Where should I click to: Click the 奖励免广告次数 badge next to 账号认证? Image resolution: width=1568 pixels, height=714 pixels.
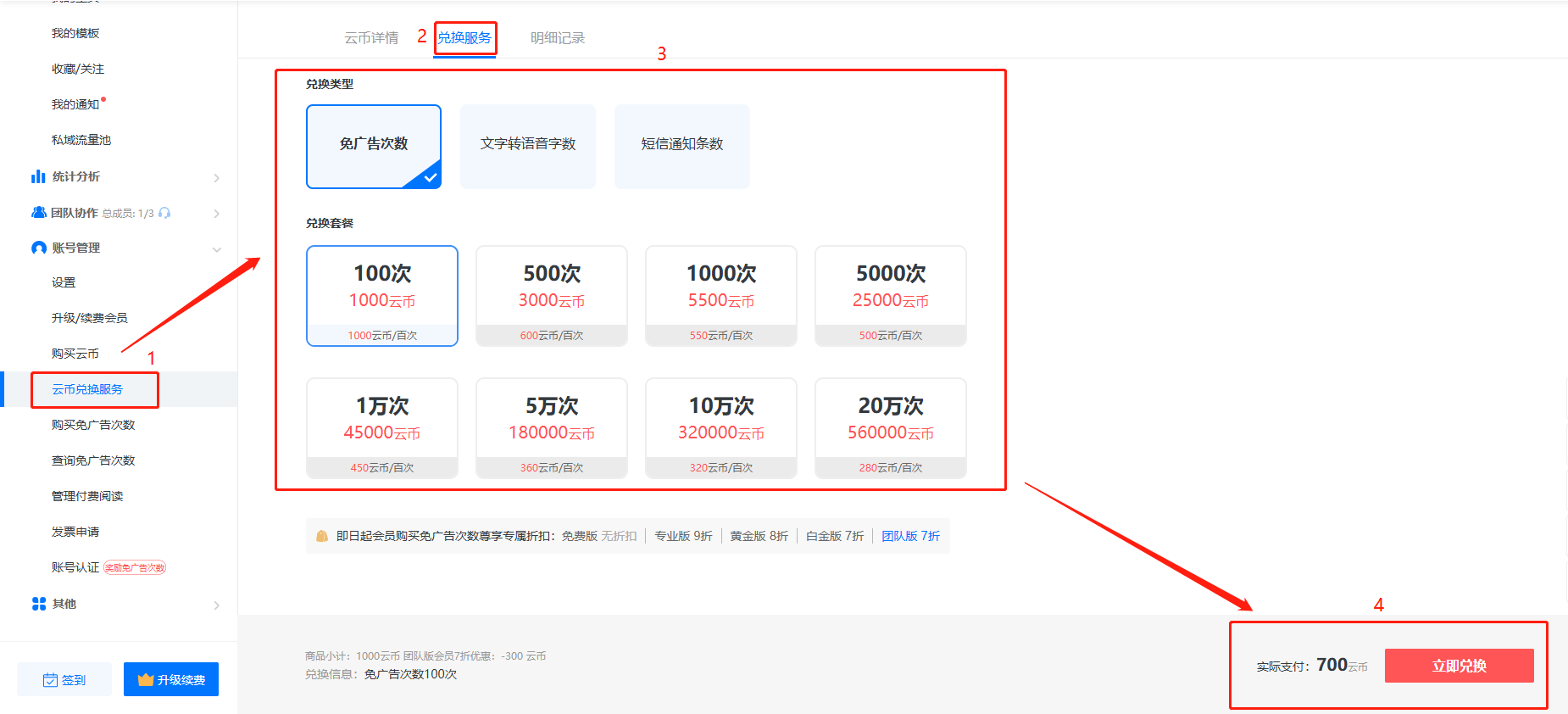pyautogui.click(x=135, y=568)
